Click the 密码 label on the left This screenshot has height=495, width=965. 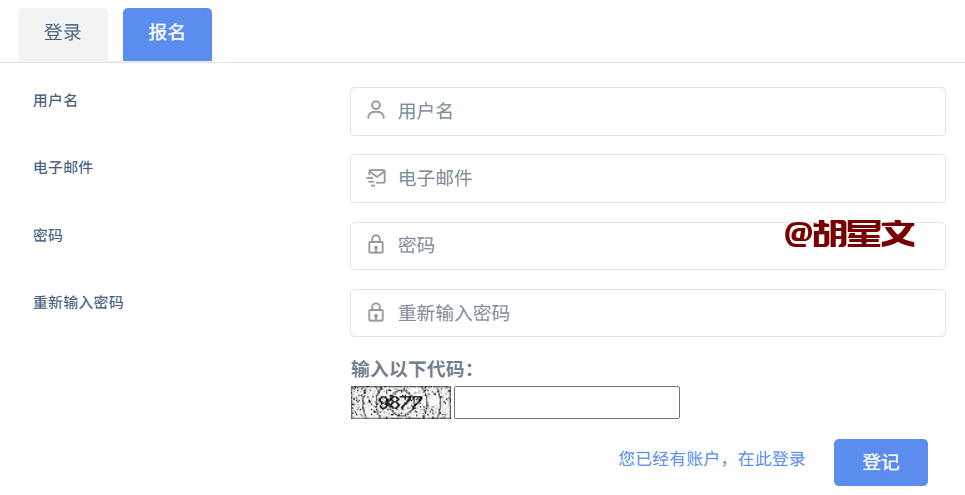(48, 236)
